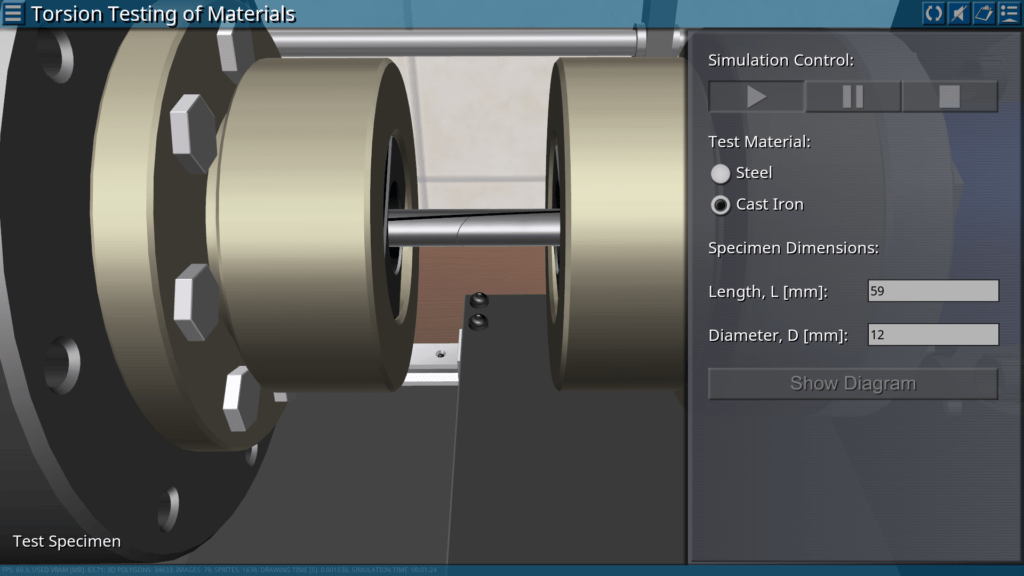Start the simulation with the Play button
Image resolution: width=1024 pixels, height=576 pixels.
(x=756, y=97)
